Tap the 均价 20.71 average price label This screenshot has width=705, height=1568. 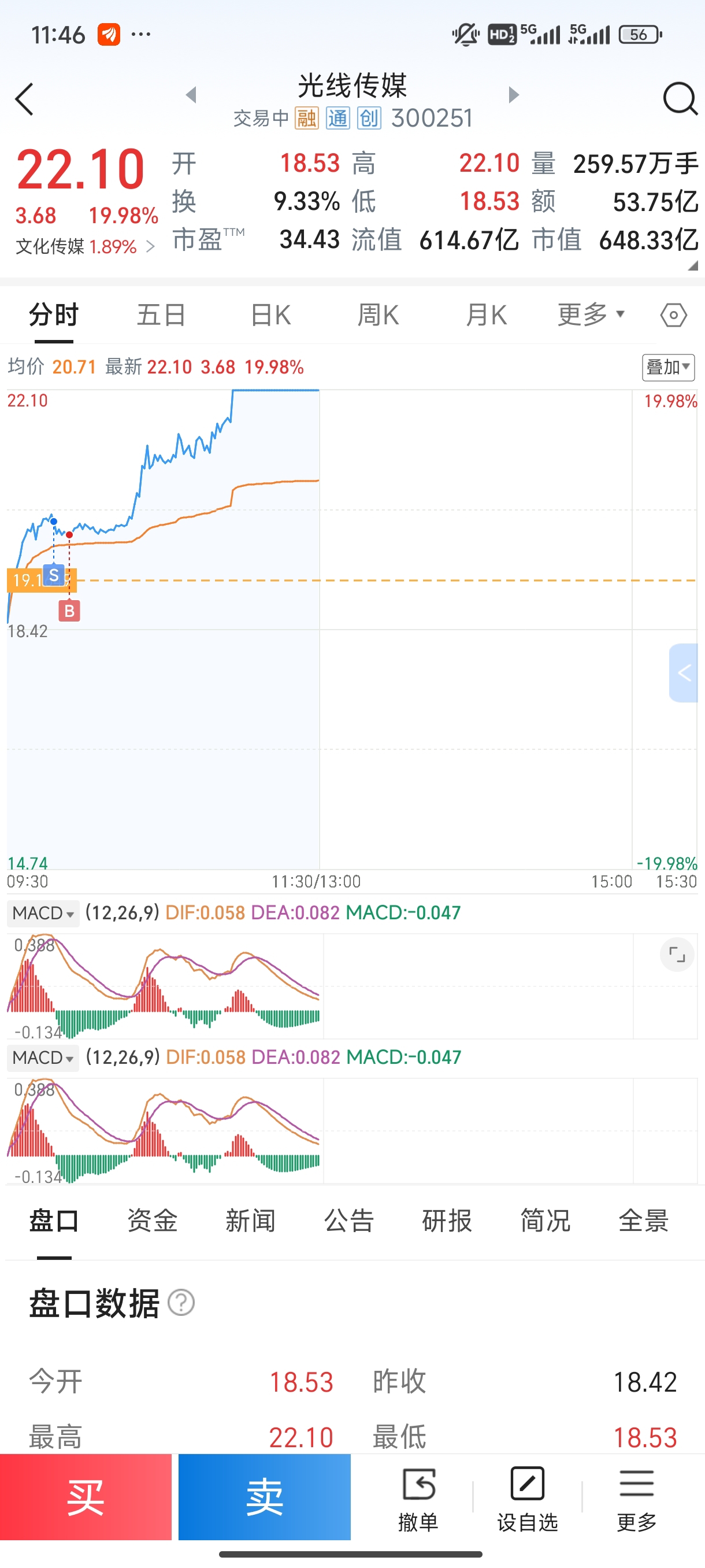53,367
